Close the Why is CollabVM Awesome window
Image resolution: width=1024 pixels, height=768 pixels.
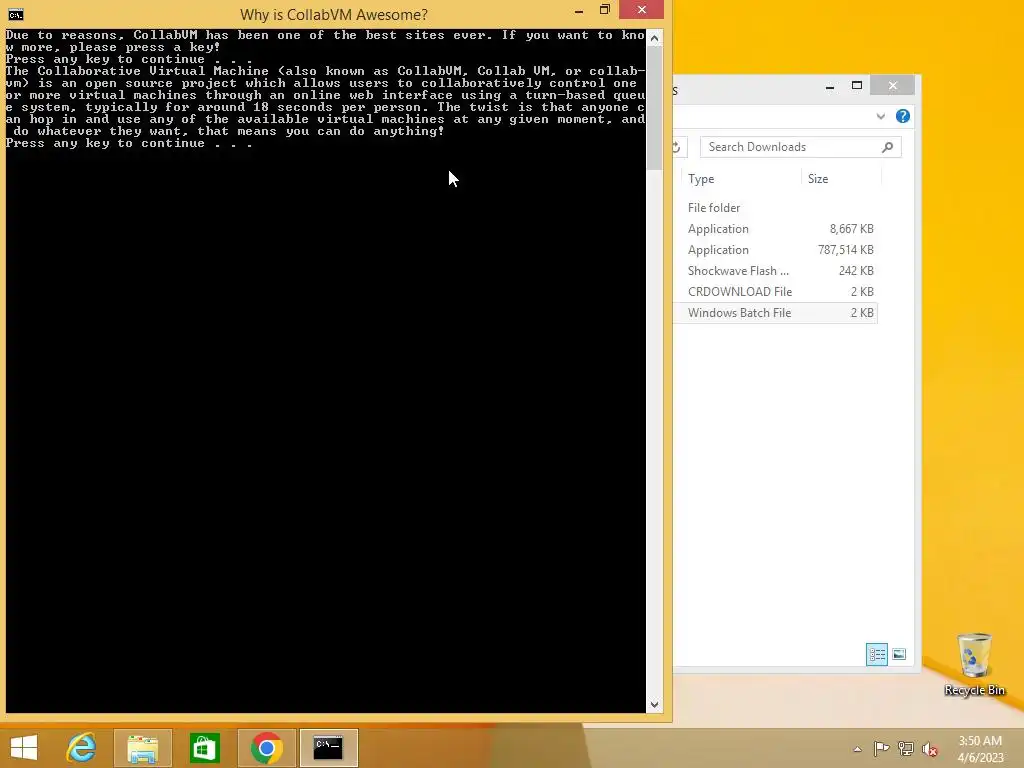[641, 9]
